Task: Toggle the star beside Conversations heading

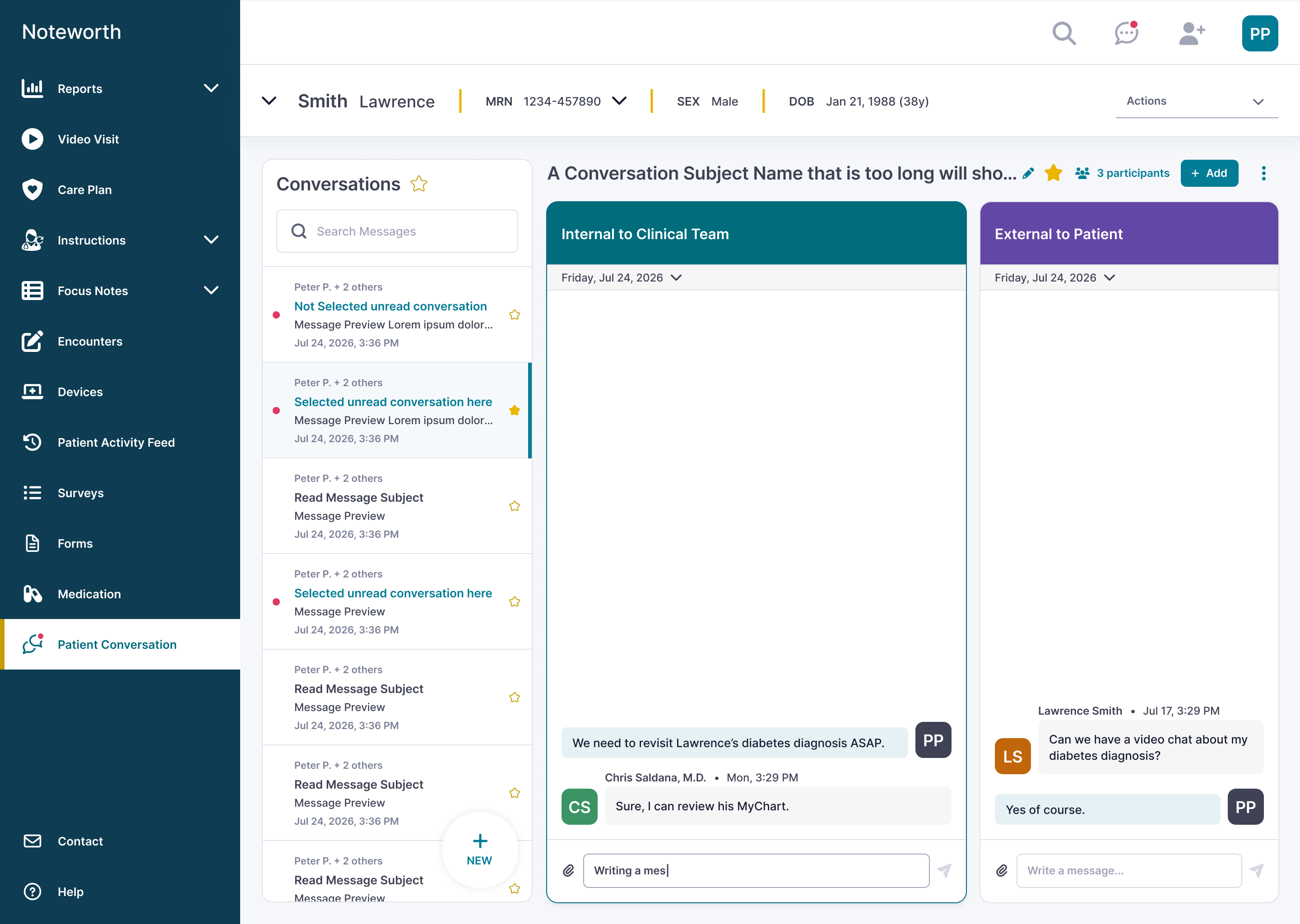Action: click(419, 184)
